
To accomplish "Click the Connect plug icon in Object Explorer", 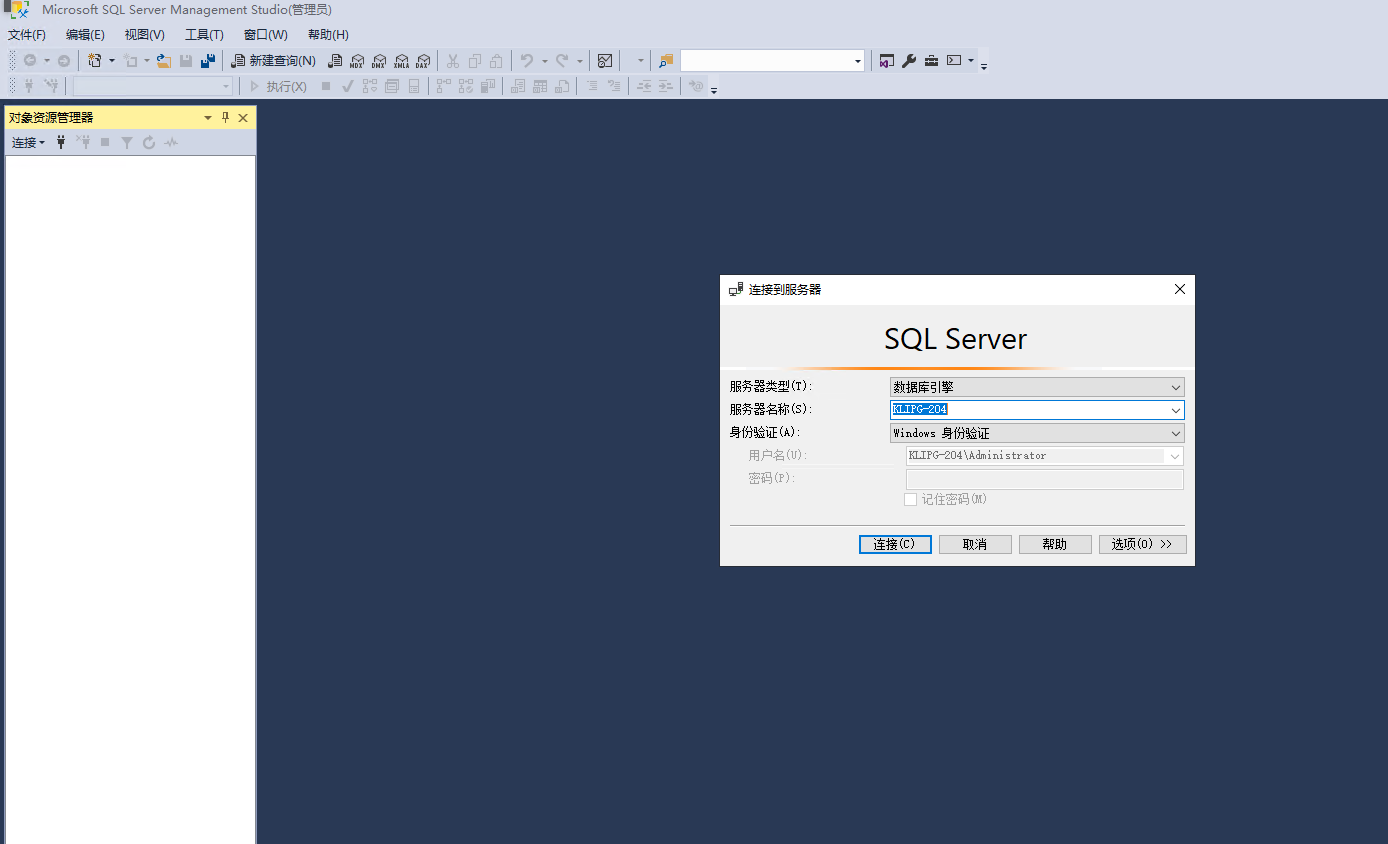I will click(61, 143).
